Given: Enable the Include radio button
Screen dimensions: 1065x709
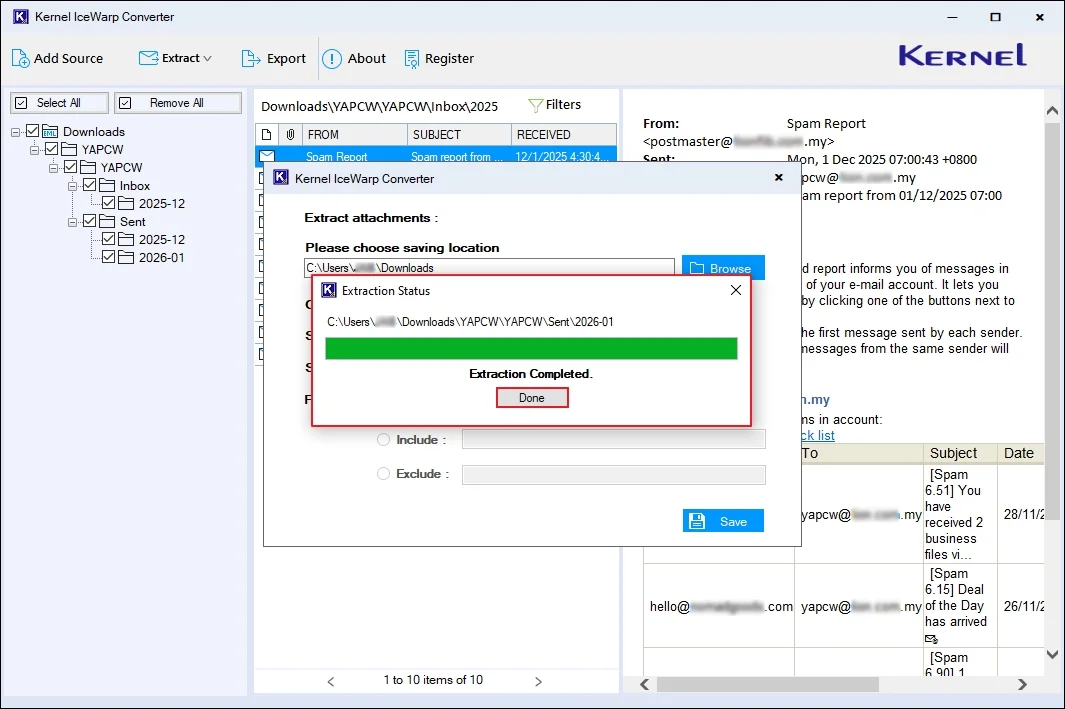Looking at the screenshot, I should 382,439.
